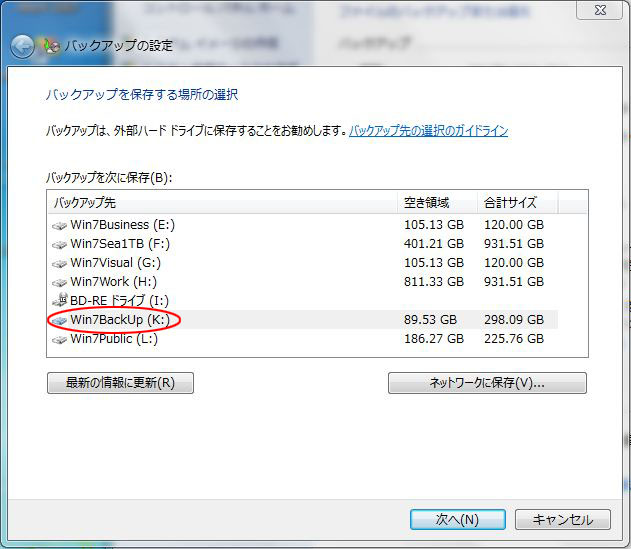The image size is (631, 549).
Task: Select Win7Public (L:) drive name
Action: 114,338
